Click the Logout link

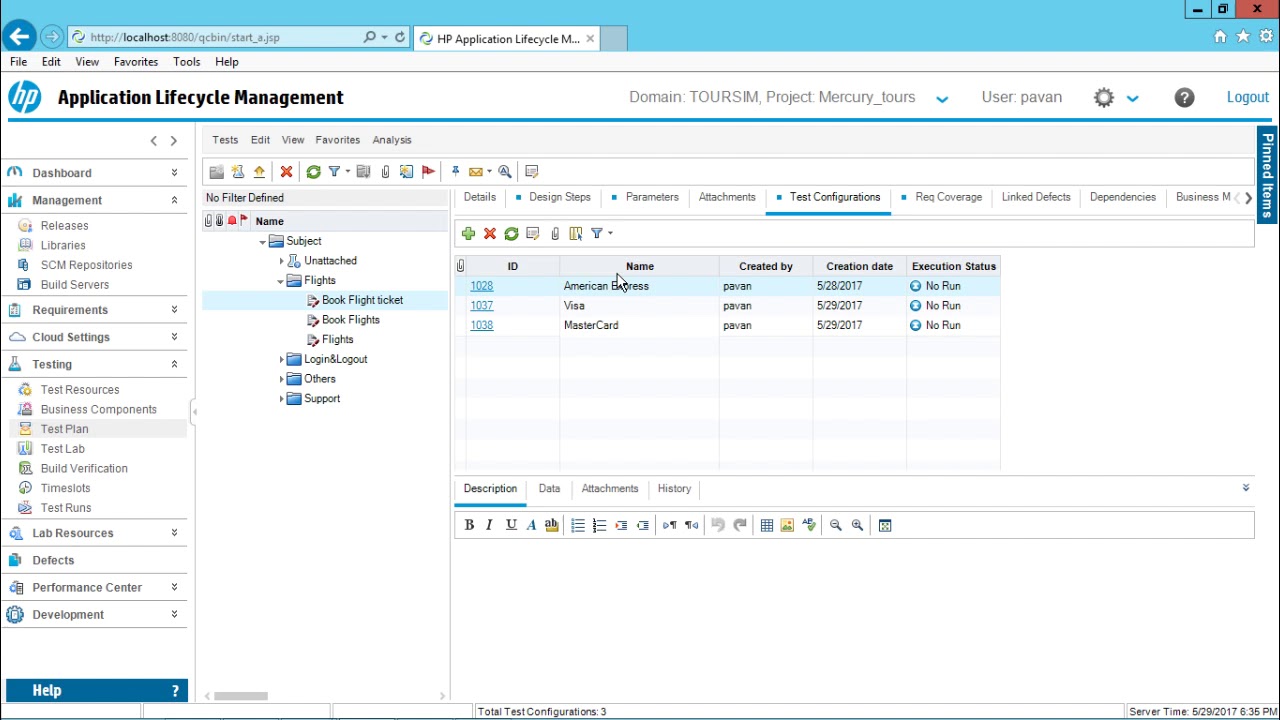[x=1247, y=97]
